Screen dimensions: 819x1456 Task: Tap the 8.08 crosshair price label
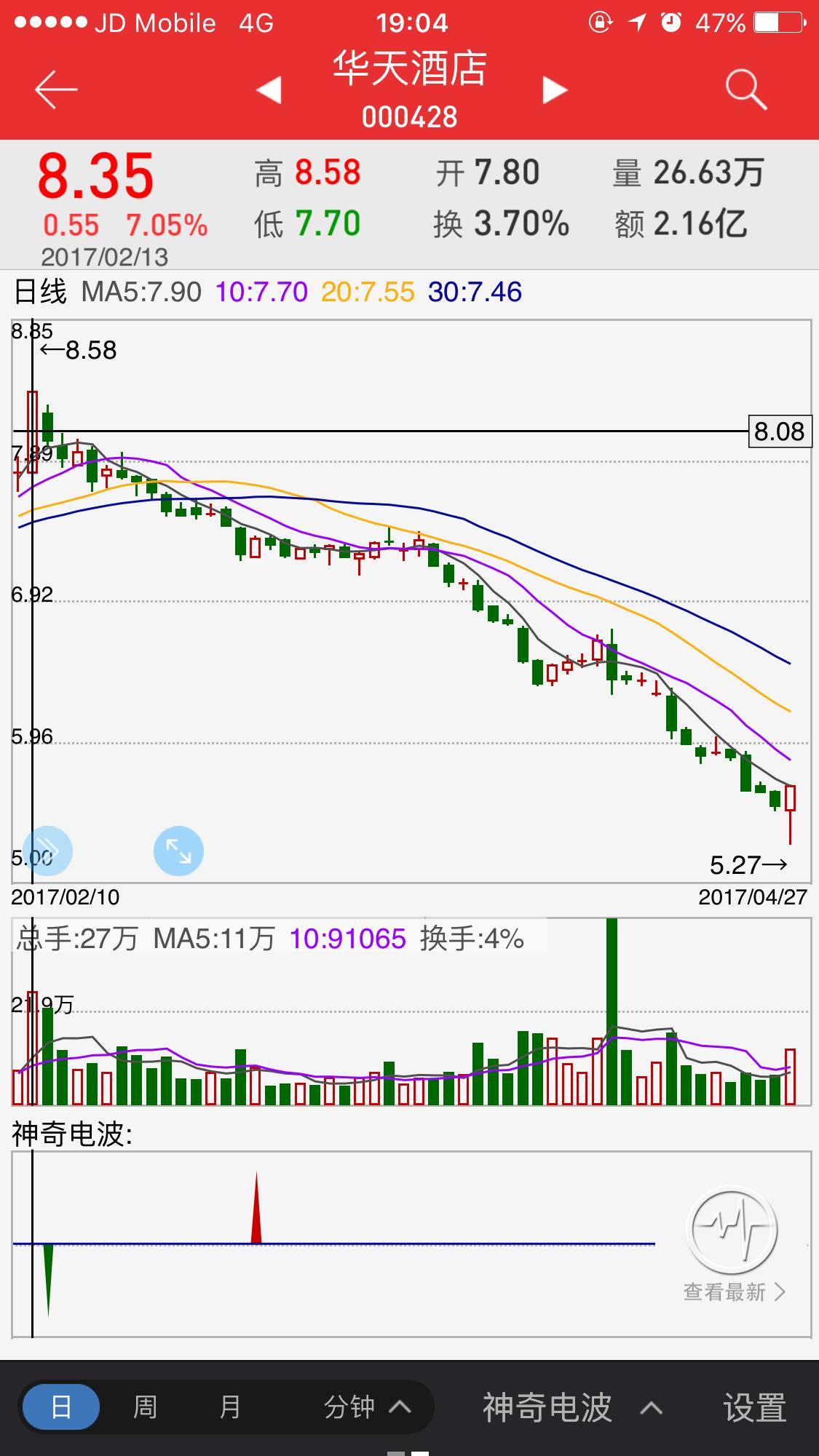click(778, 431)
